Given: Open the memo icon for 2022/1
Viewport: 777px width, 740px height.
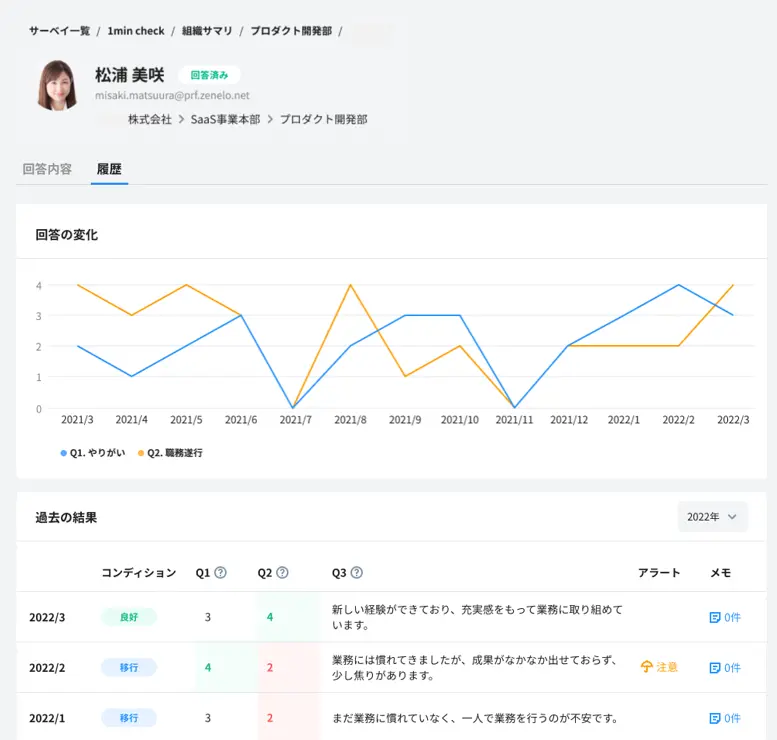Looking at the screenshot, I should coord(714,718).
